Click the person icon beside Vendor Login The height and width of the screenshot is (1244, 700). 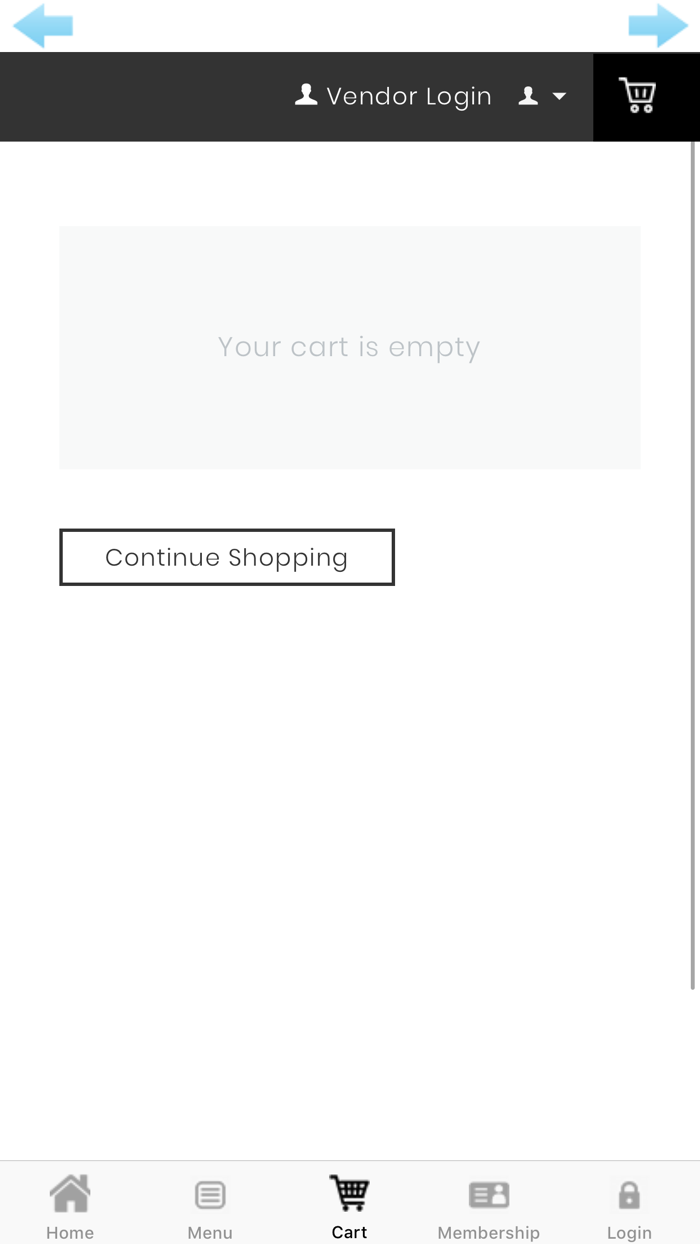(306, 95)
